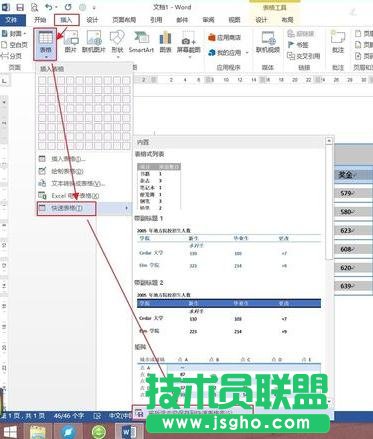Switch to the 引用 References tab
Viewport: 373px width, 439px height.
click(156, 20)
